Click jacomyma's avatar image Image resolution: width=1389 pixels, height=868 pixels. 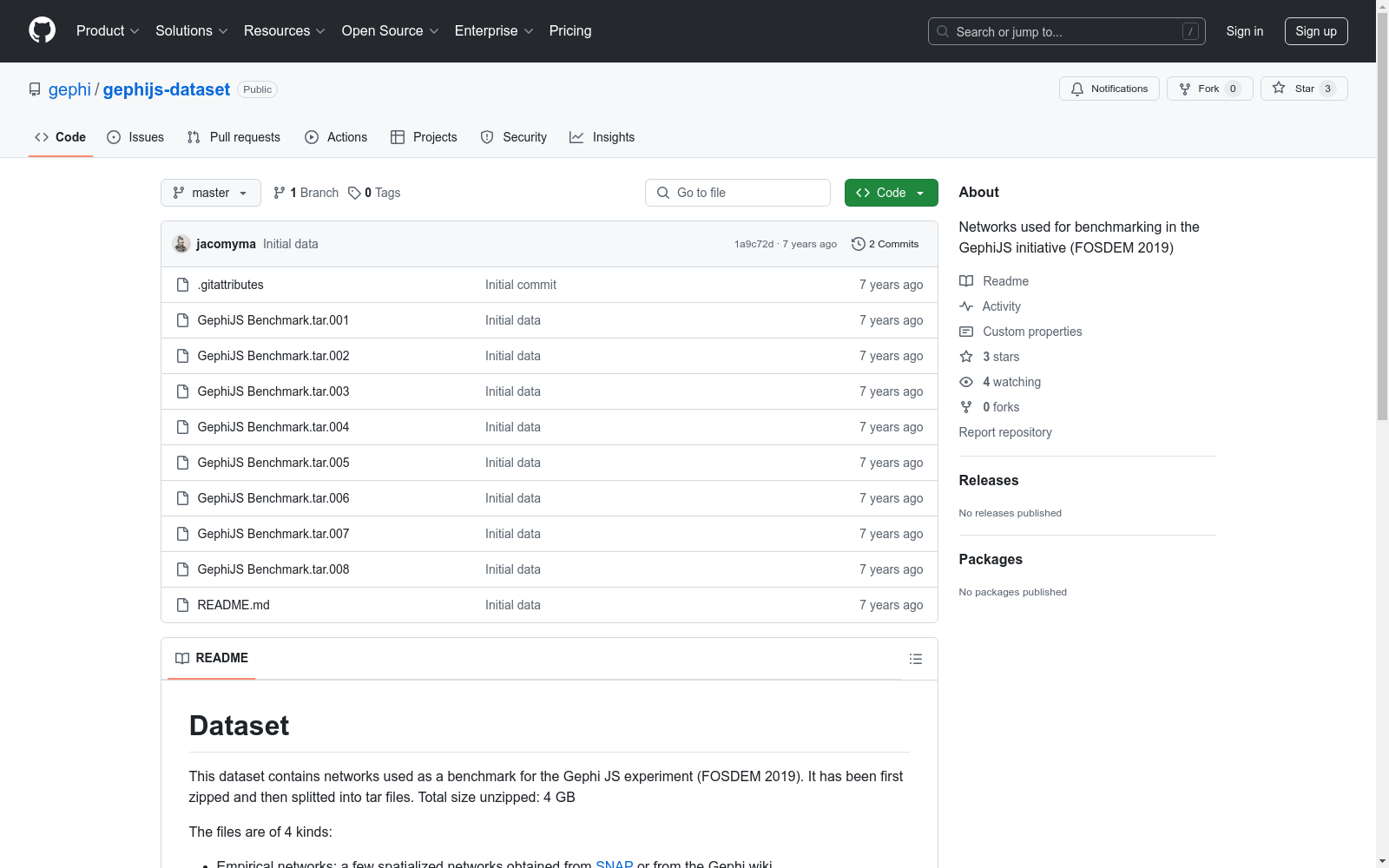(x=181, y=244)
